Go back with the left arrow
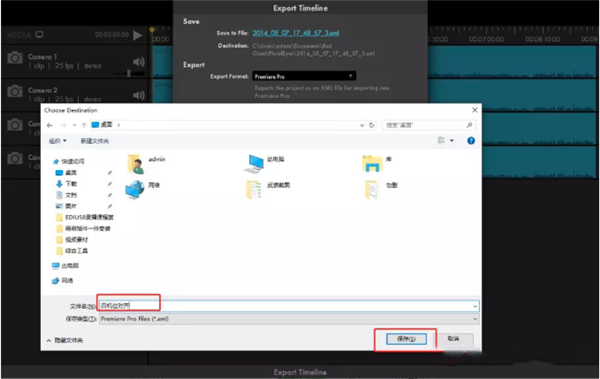 pyautogui.click(x=50, y=125)
